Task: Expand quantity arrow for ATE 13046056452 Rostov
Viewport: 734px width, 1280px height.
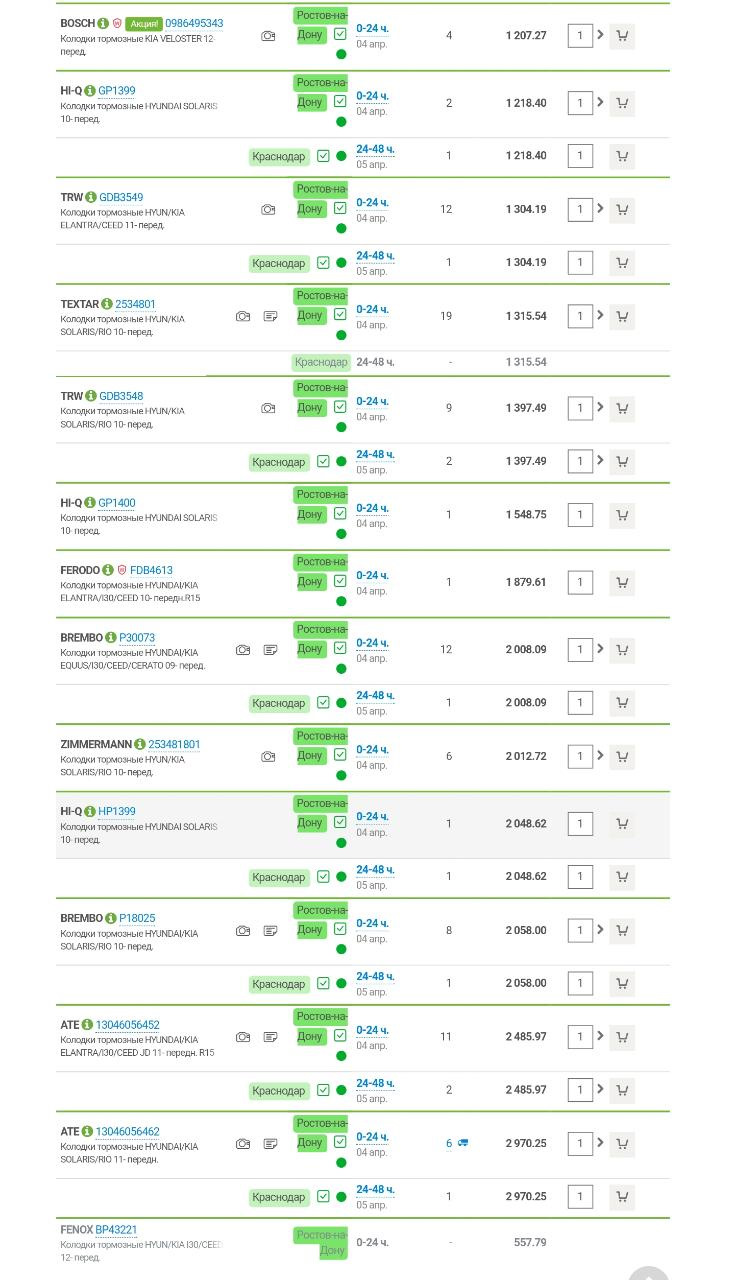Action: coord(600,1037)
